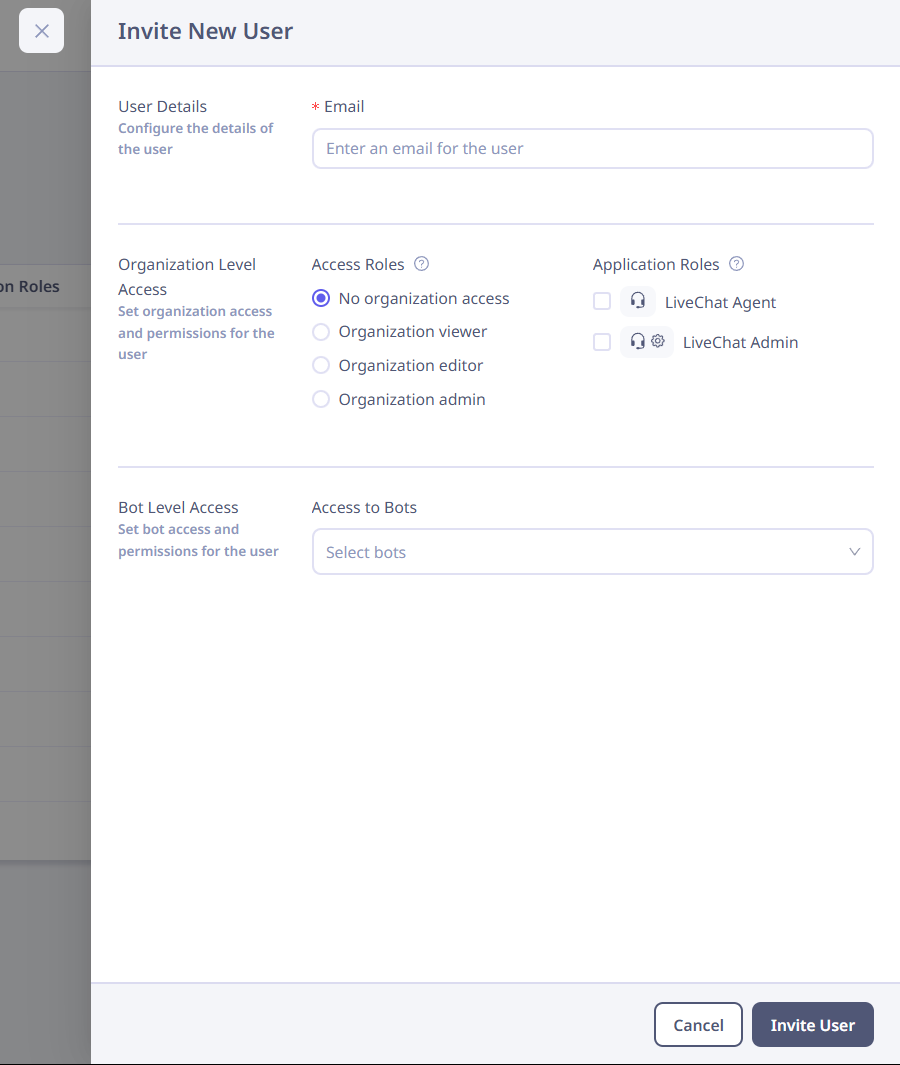Click the LiveChat Admin headset gear icon

(647, 342)
